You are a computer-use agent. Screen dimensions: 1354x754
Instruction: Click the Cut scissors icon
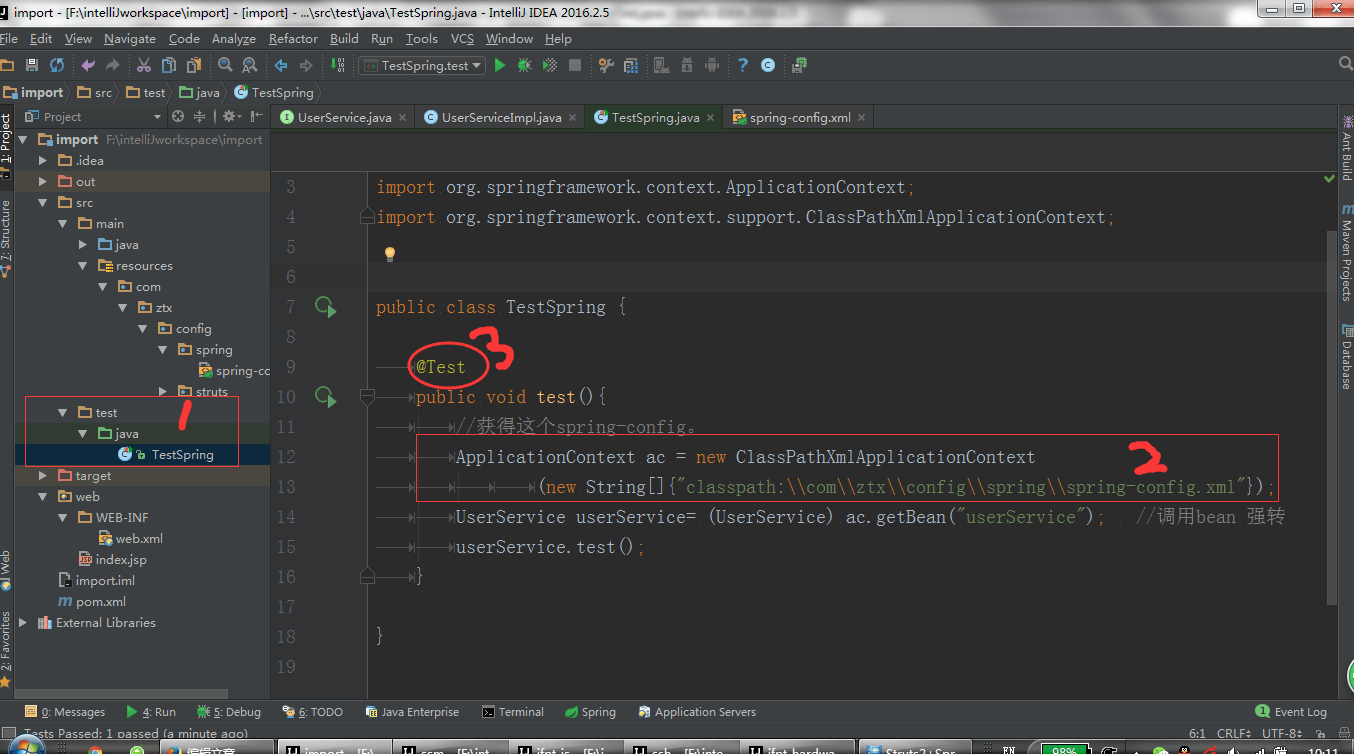coord(144,65)
